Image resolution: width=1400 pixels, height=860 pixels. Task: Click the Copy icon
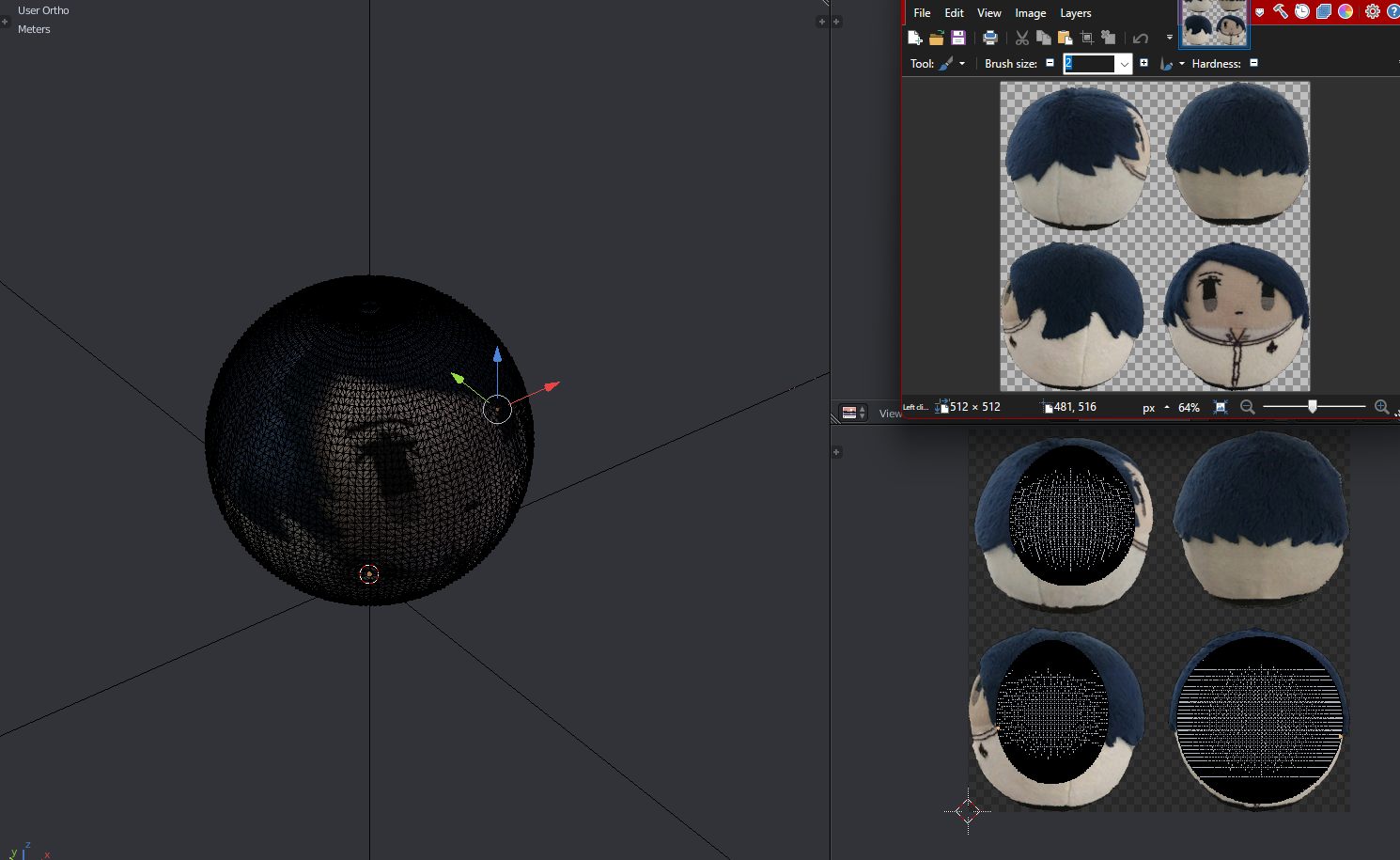click(1043, 38)
